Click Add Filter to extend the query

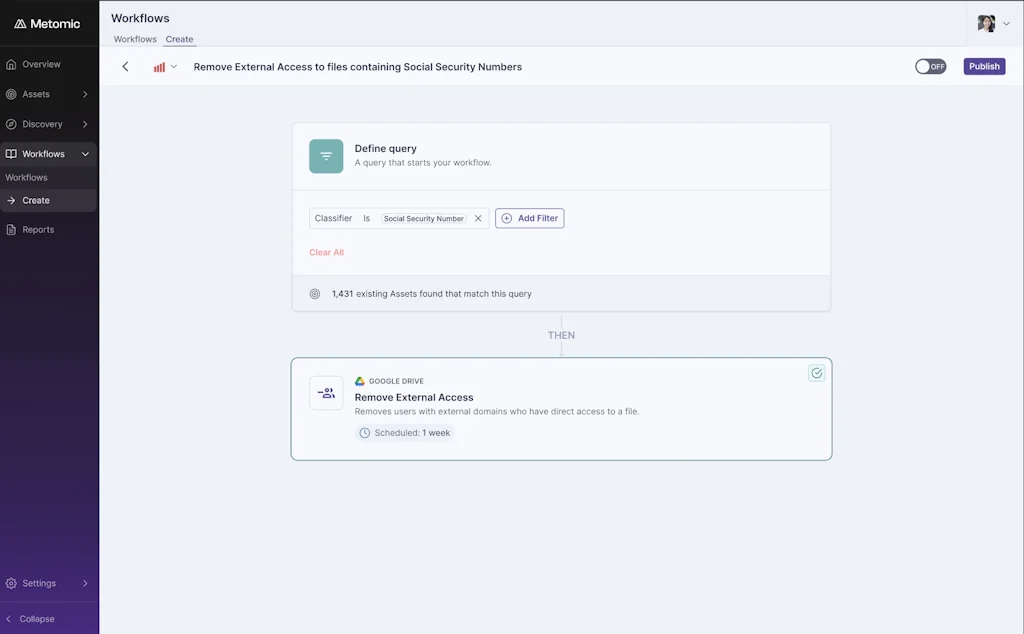click(x=529, y=218)
